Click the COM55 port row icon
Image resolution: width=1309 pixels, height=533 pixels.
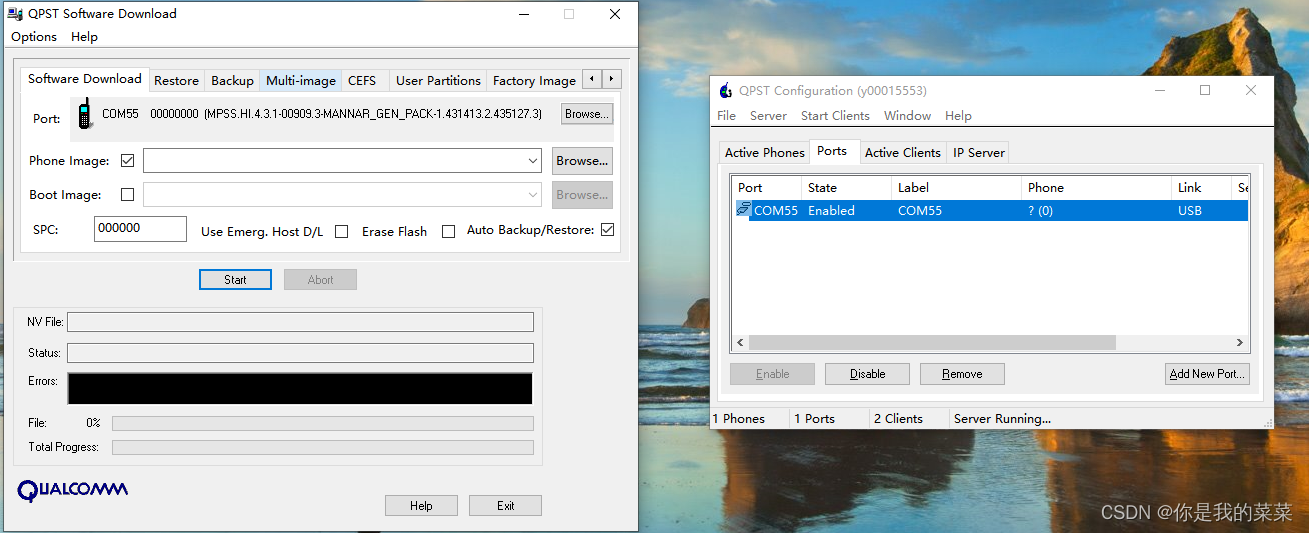tap(743, 209)
